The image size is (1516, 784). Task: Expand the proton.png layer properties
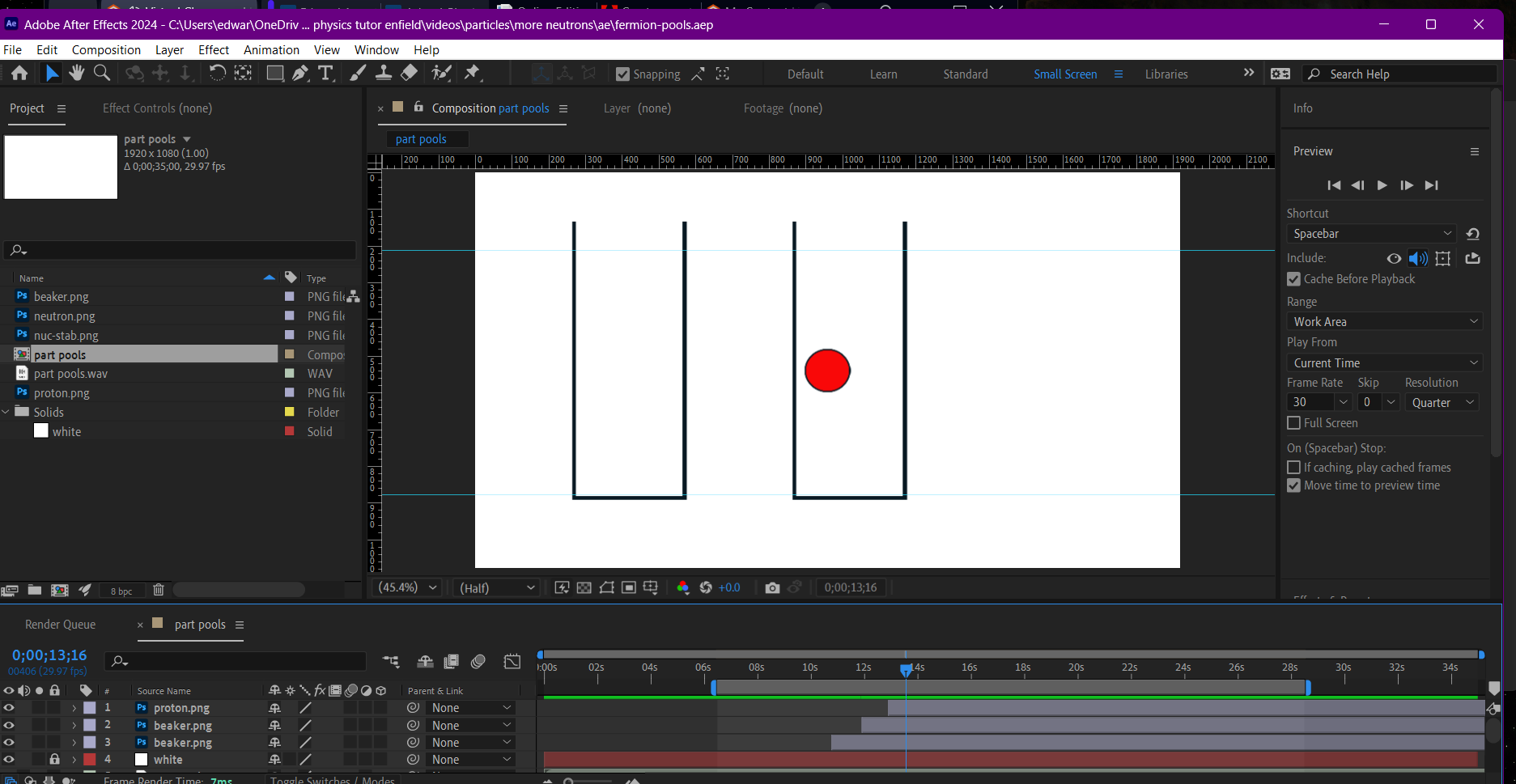[x=74, y=708]
